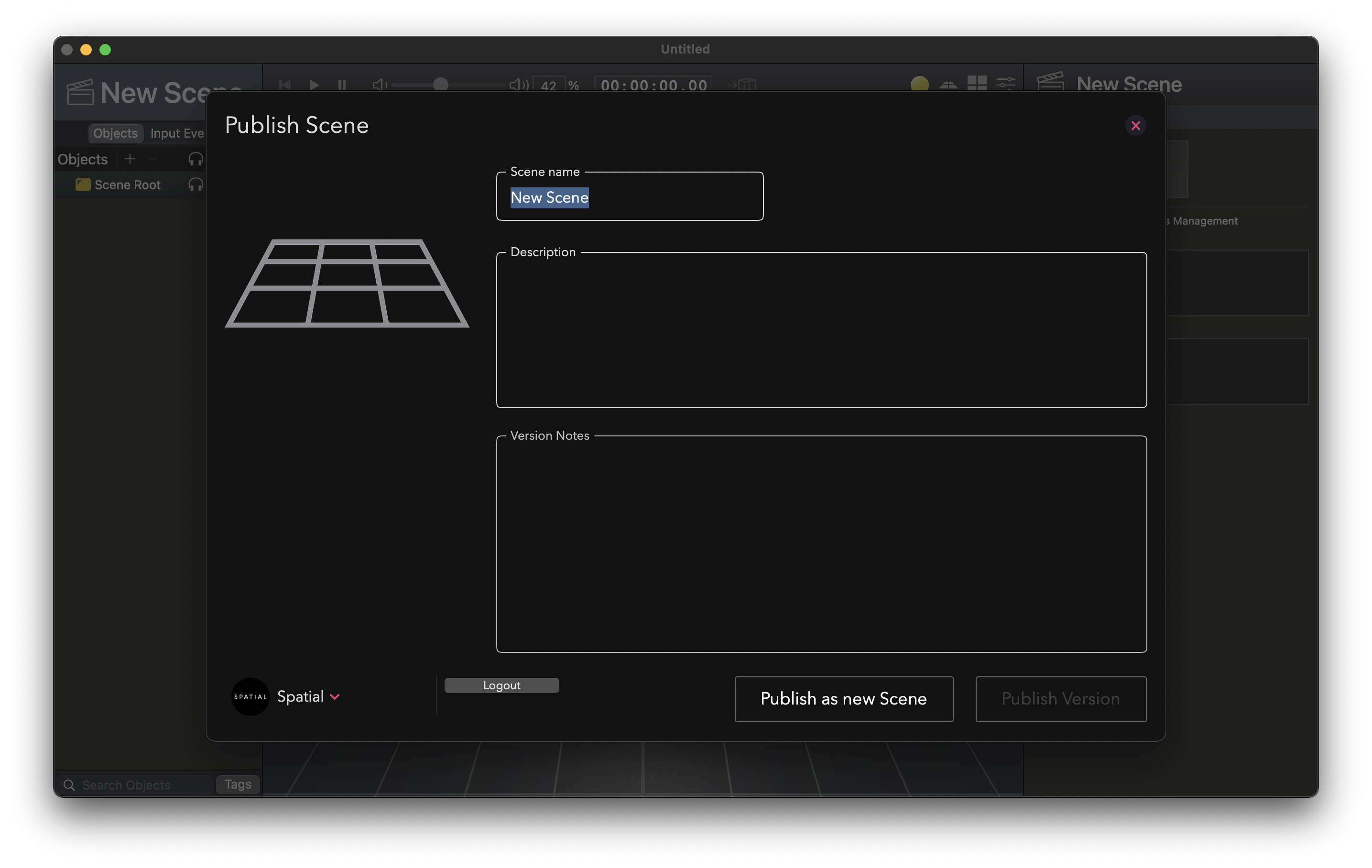The height and width of the screenshot is (868, 1372).
Task: Click the Scene Root folder icon
Action: point(83,184)
